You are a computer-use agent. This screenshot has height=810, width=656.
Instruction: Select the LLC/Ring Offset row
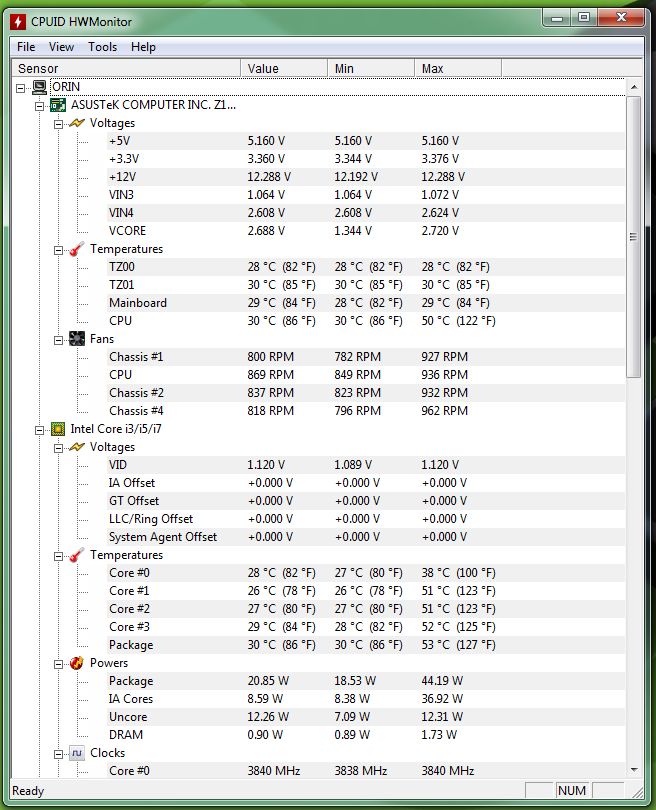point(366,519)
